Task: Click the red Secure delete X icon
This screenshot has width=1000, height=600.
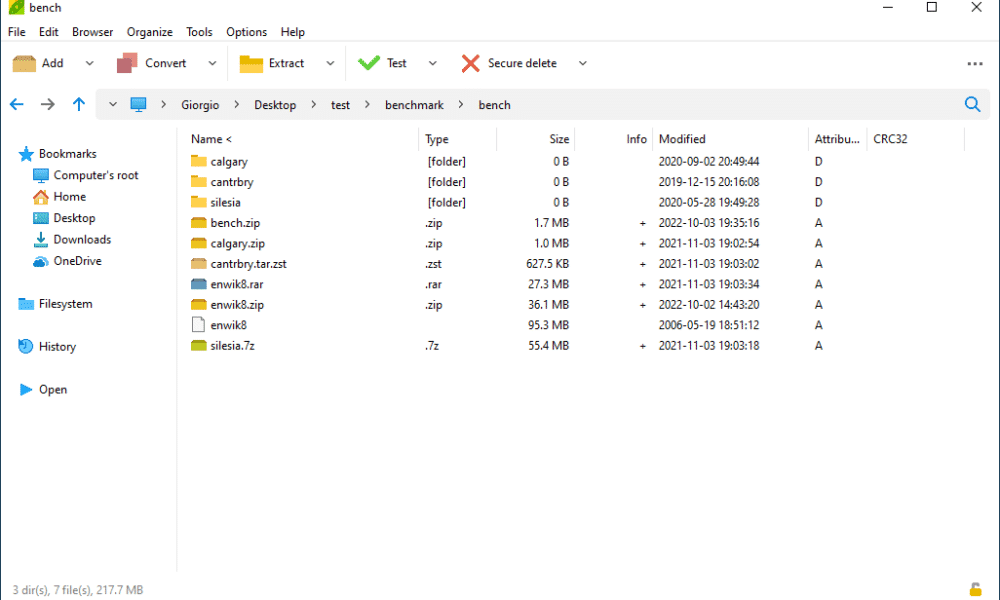Action: (x=471, y=63)
